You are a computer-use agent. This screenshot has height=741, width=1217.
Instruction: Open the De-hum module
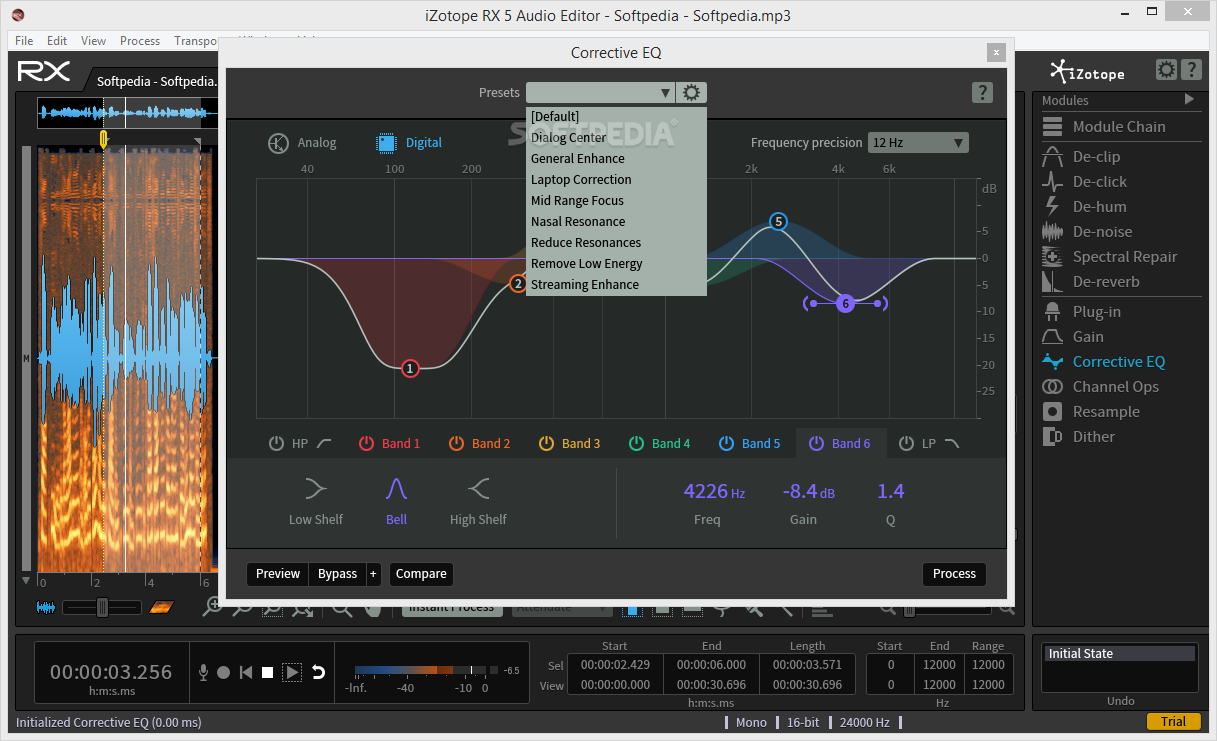[x=1084, y=207]
